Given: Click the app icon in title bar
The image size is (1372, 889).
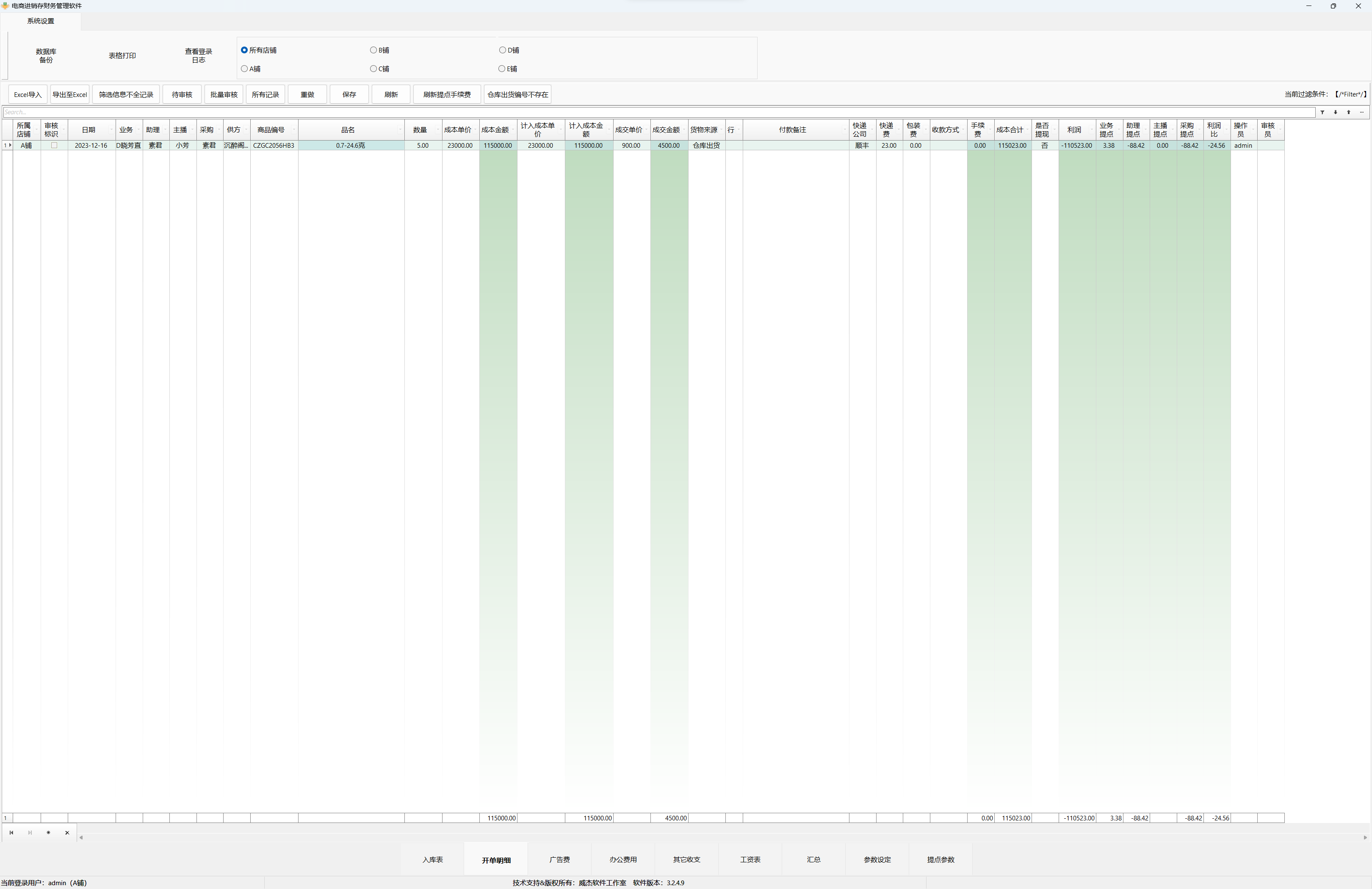Looking at the screenshot, I should click(x=5, y=6).
